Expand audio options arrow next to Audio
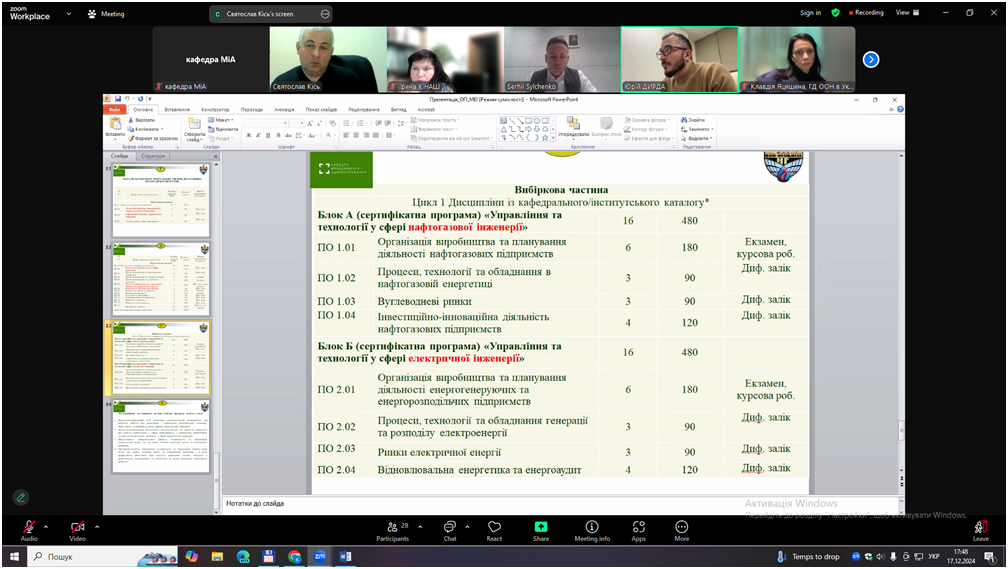The image size is (1008, 569). coord(46,527)
